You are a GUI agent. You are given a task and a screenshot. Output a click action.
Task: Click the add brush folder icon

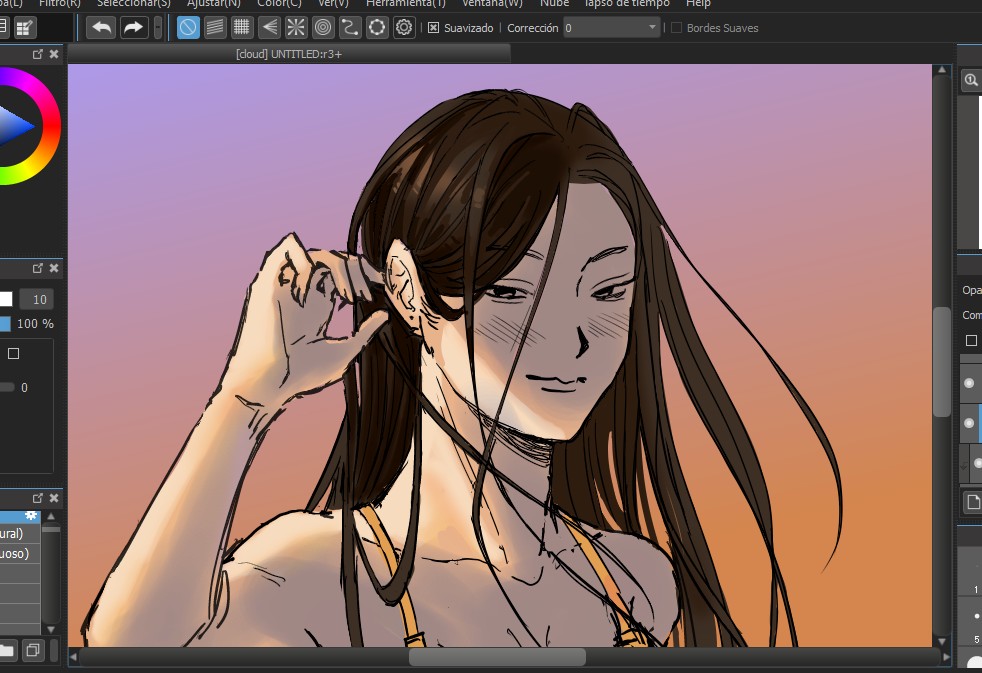point(7,650)
